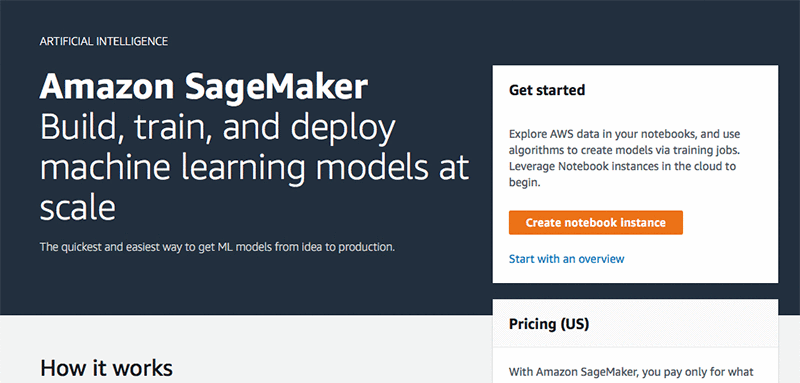The height and width of the screenshot is (383, 800).
Task: Click the word SageMaker in the main title
Action: [276, 86]
